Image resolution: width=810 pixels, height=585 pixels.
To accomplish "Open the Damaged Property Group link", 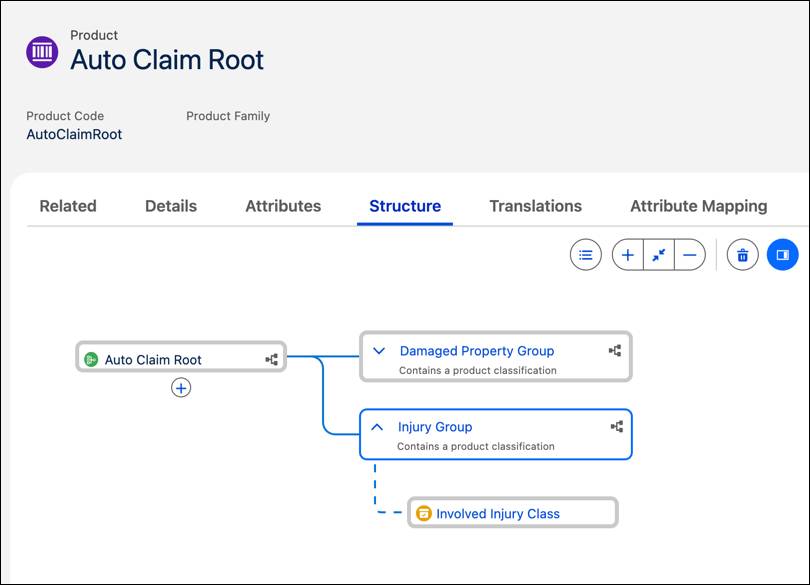I will click(x=477, y=351).
